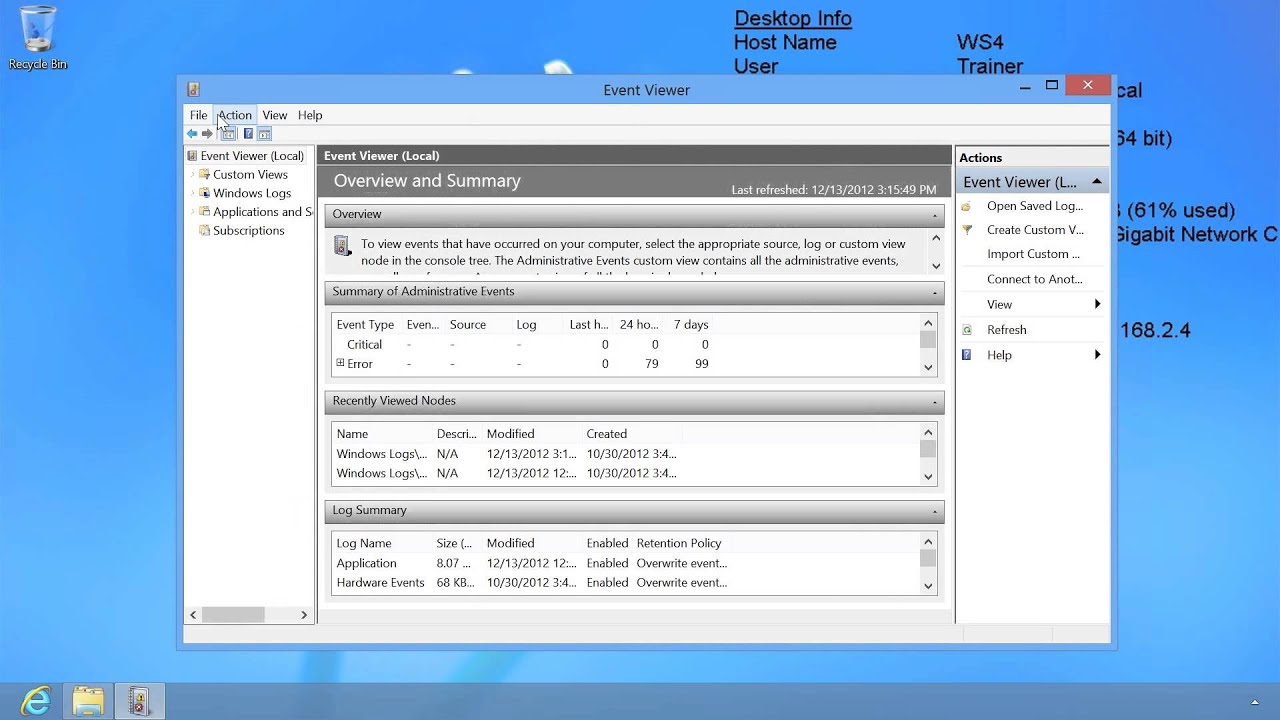The width and height of the screenshot is (1280, 720).
Task: Sort by Event Type column header
Action: coord(365,324)
